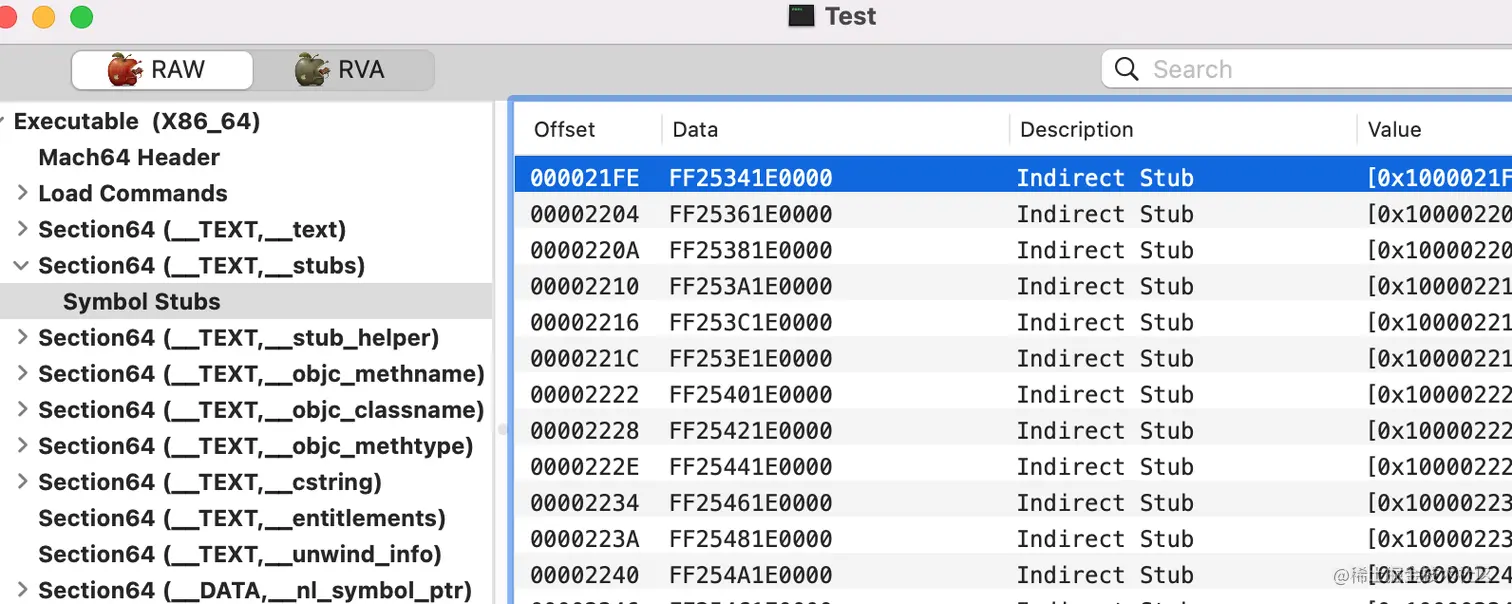Click the search magnifying glass icon
Image resolution: width=1512 pixels, height=604 pixels.
(1126, 69)
